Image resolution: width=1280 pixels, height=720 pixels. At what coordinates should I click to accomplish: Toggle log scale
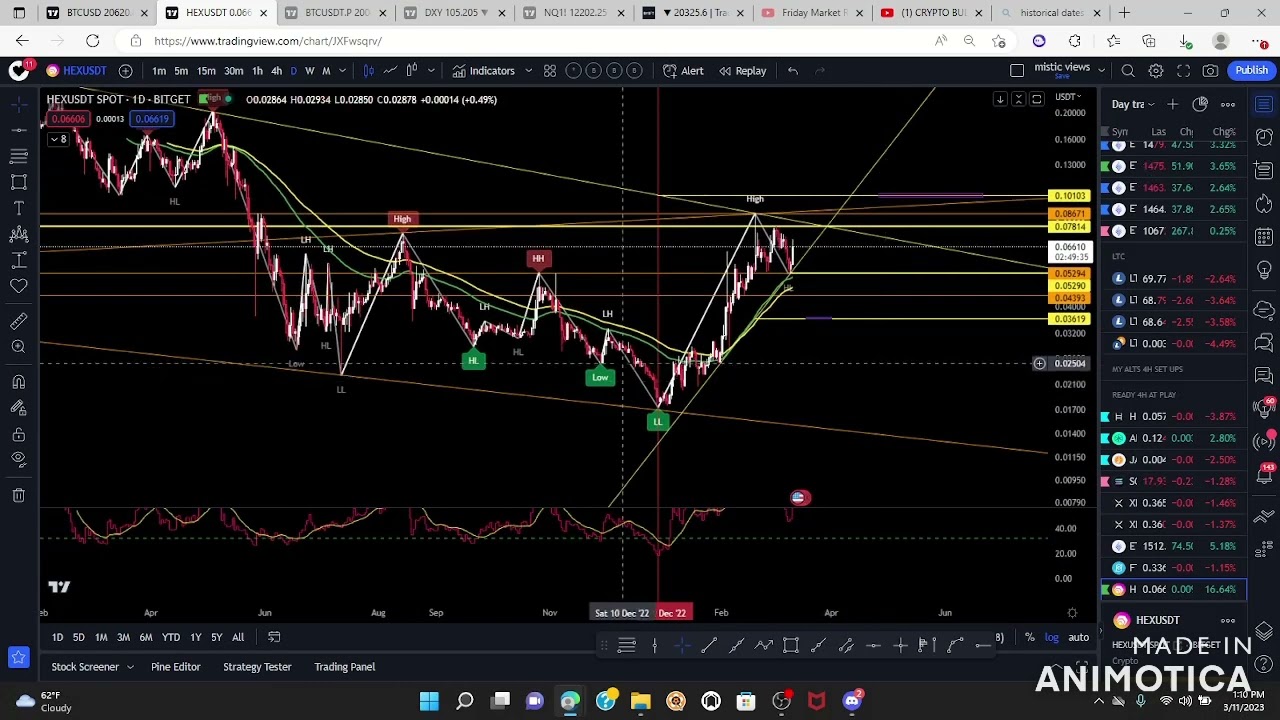pos(1052,637)
